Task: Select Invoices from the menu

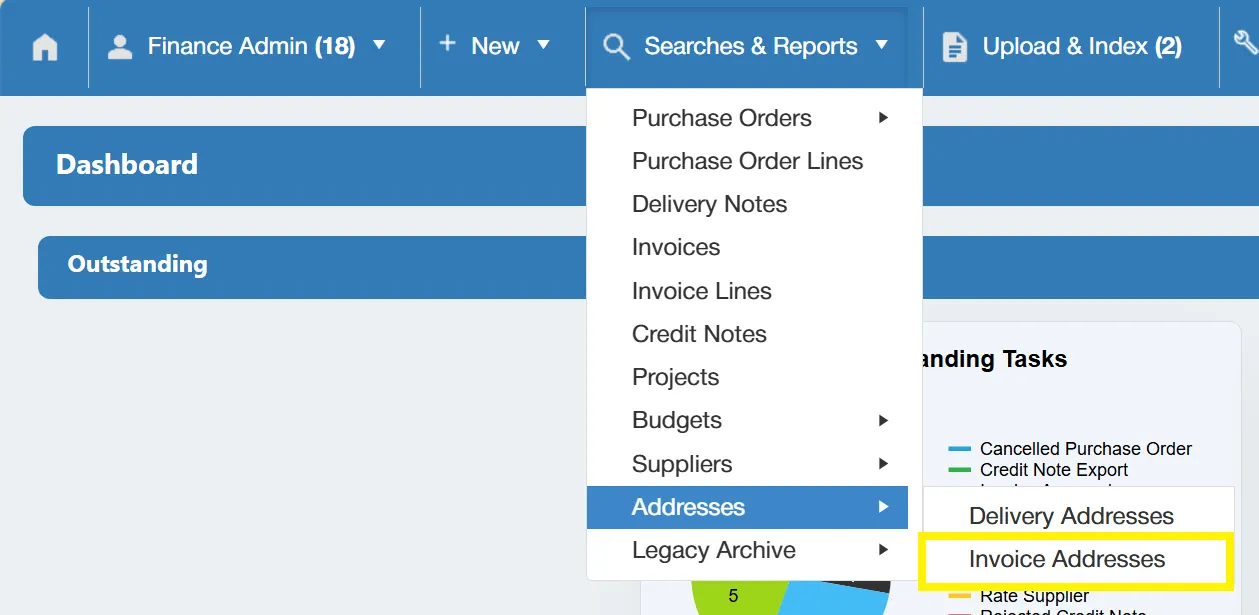Action: 747,247
